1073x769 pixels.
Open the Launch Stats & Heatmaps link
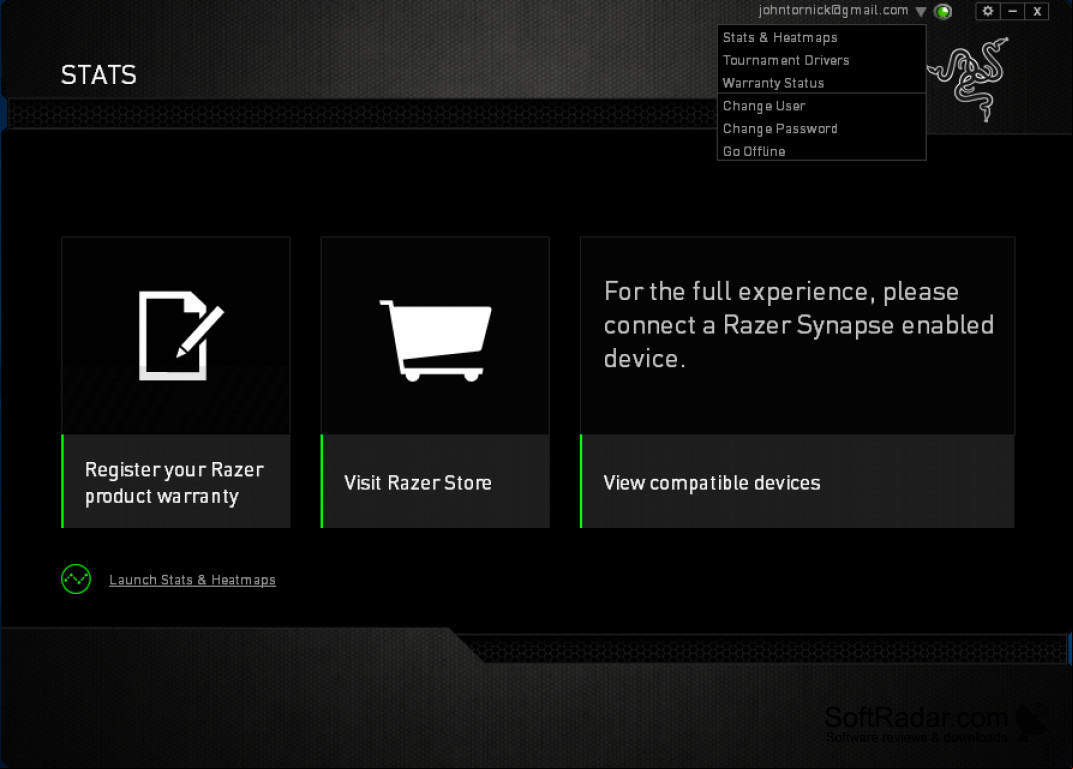pyautogui.click(x=192, y=580)
